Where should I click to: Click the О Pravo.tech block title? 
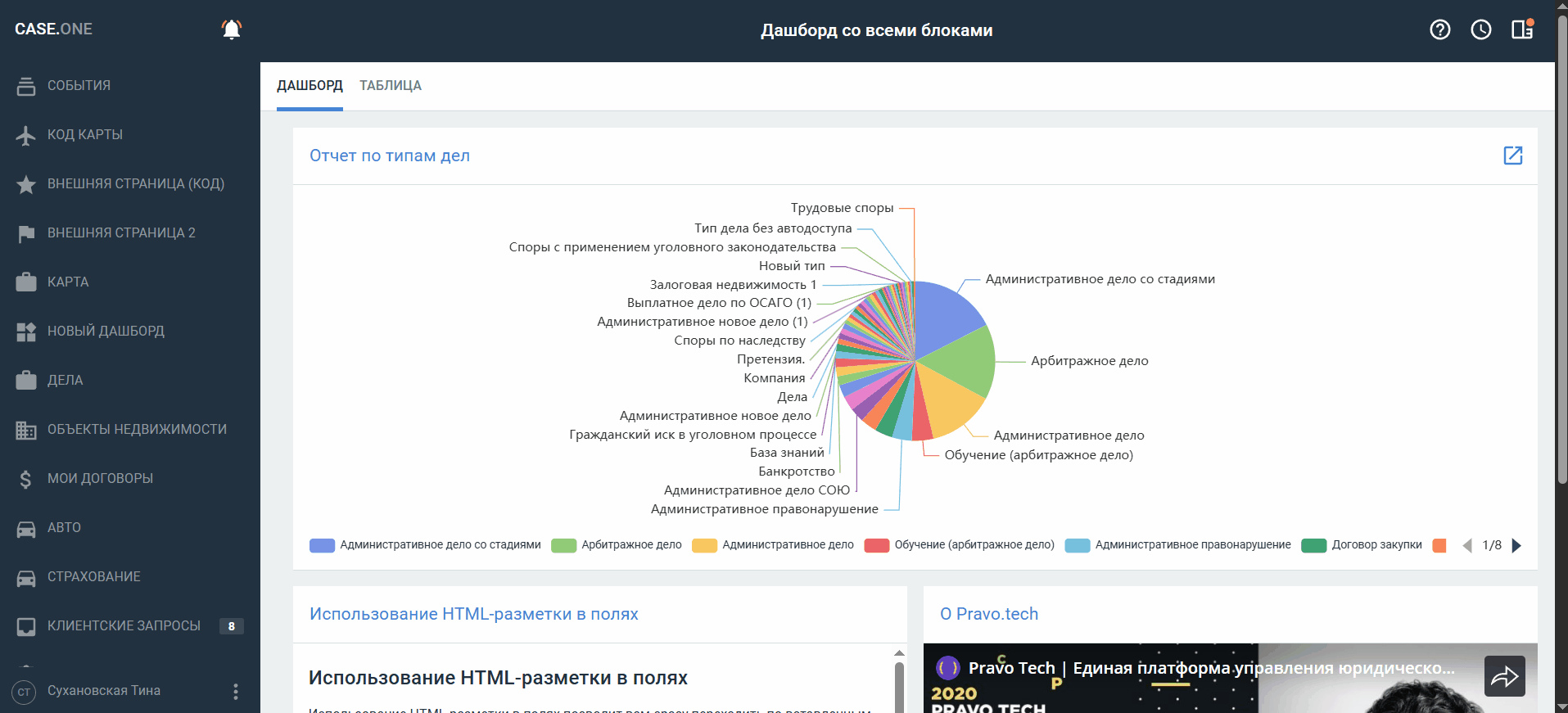pos(989,614)
